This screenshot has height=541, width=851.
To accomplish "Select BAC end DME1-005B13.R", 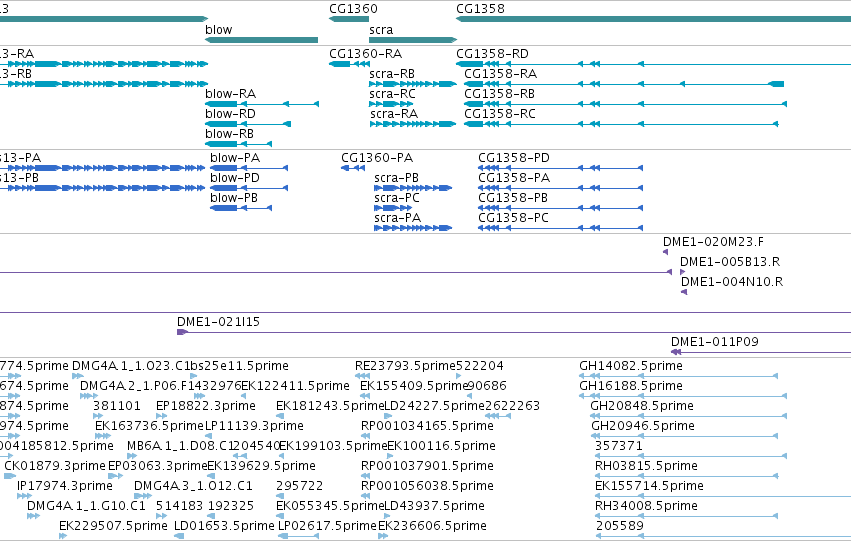I will pyautogui.click(x=730, y=262).
